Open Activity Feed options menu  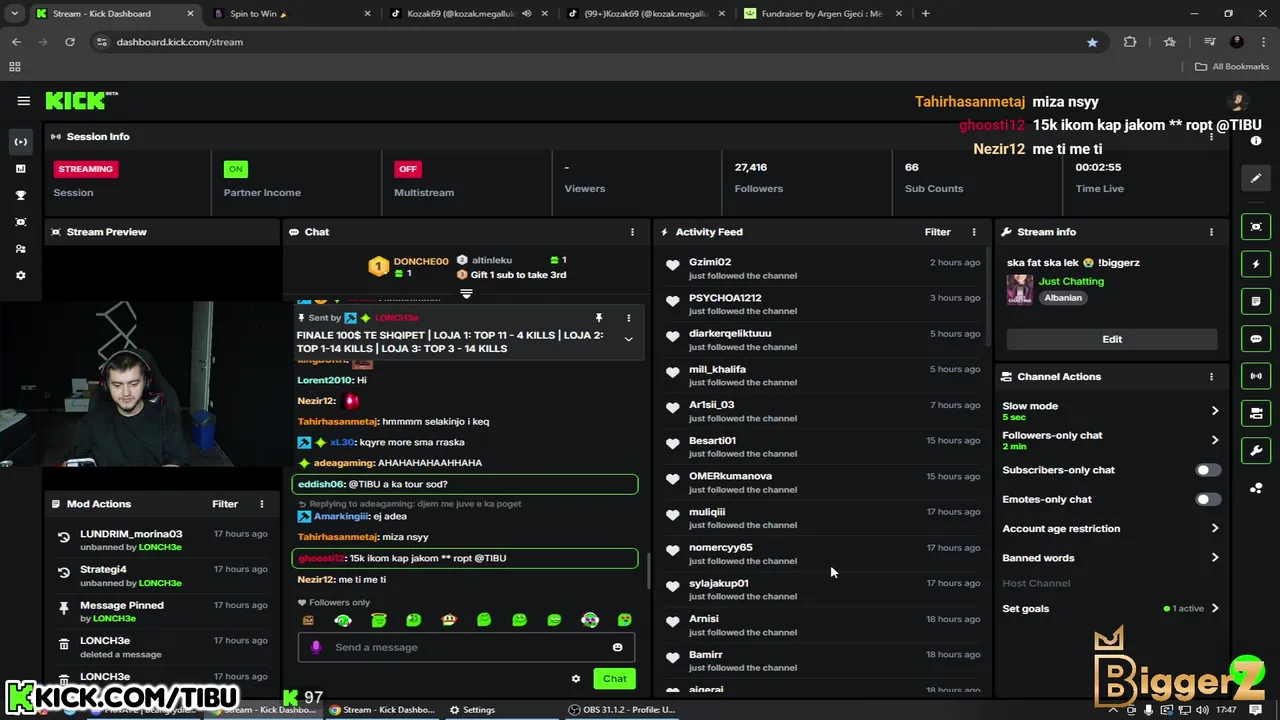click(974, 232)
